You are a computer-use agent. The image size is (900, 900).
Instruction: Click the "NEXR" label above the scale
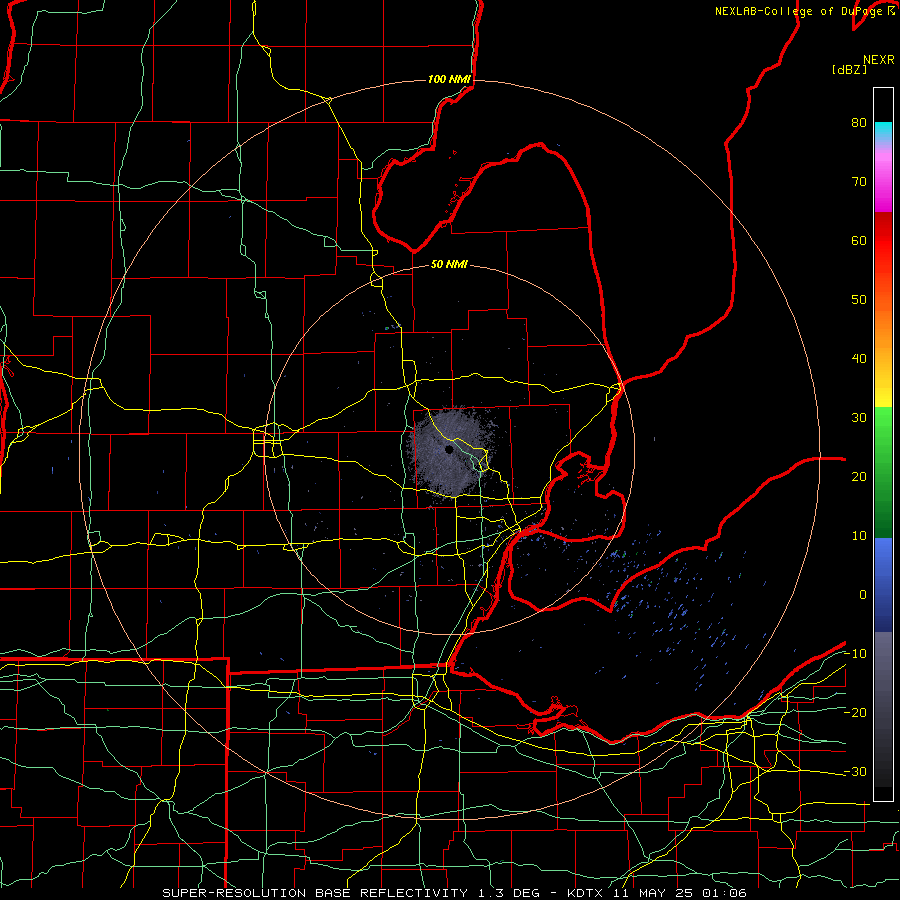(878, 60)
